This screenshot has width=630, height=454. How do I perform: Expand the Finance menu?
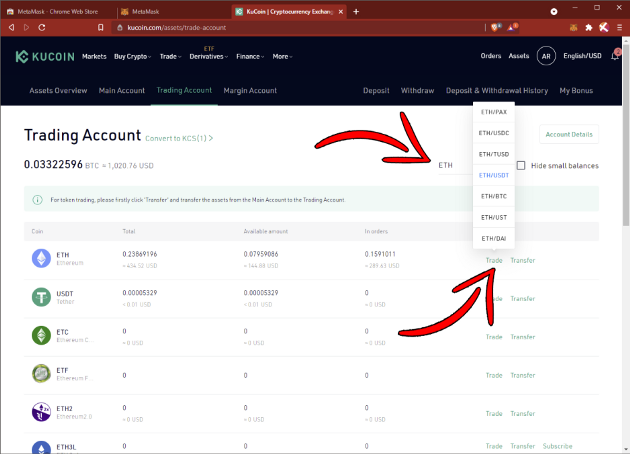tap(250, 57)
